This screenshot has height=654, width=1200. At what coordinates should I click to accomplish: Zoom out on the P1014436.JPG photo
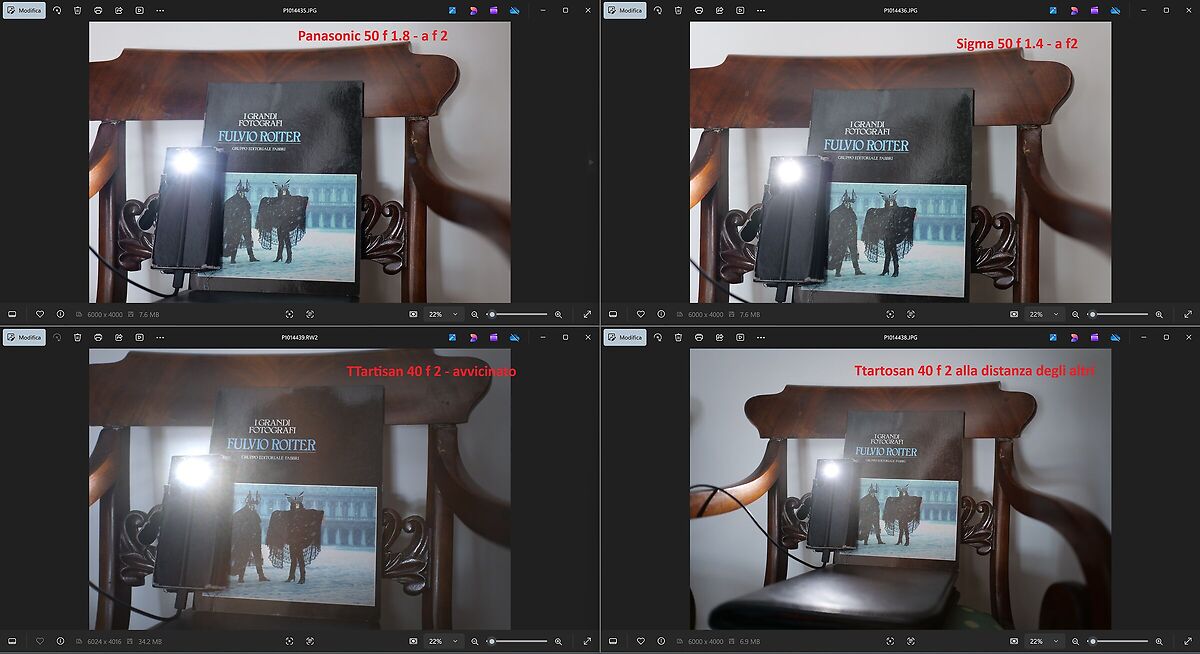pos(1075,314)
